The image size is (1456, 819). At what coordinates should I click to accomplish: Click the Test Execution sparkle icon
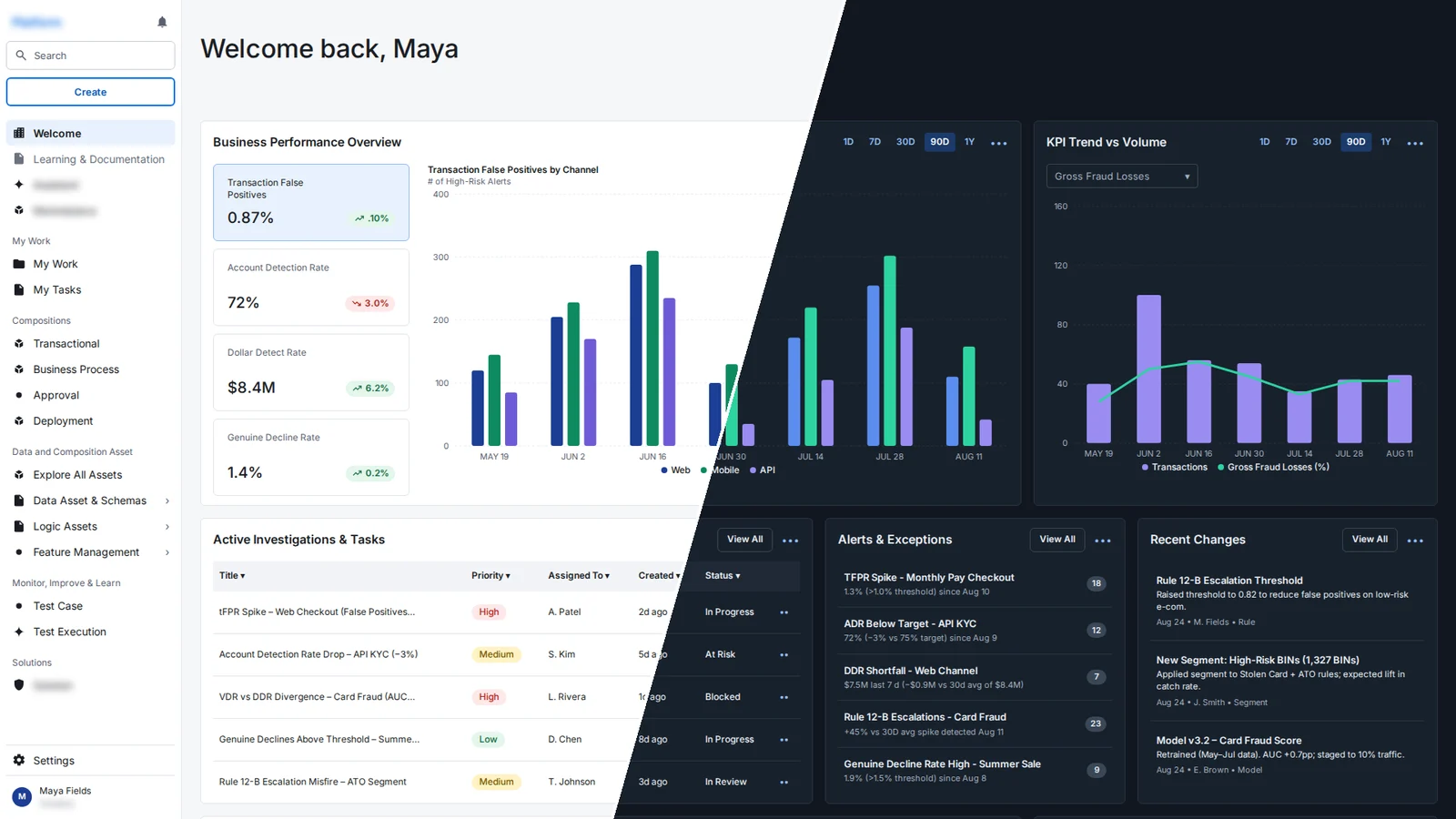(x=19, y=632)
